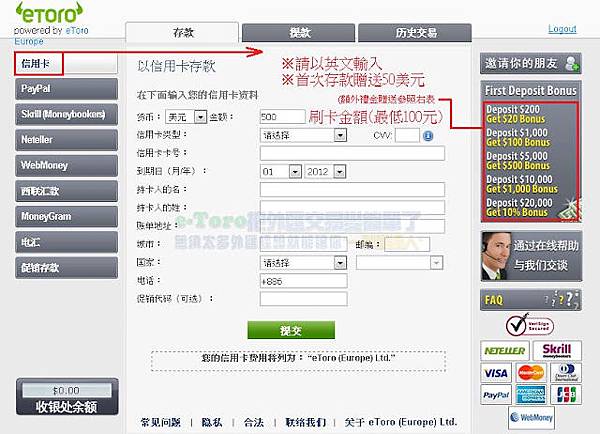Click the American Express logo
The width and height of the screenshot is (600, 434).
531,395
